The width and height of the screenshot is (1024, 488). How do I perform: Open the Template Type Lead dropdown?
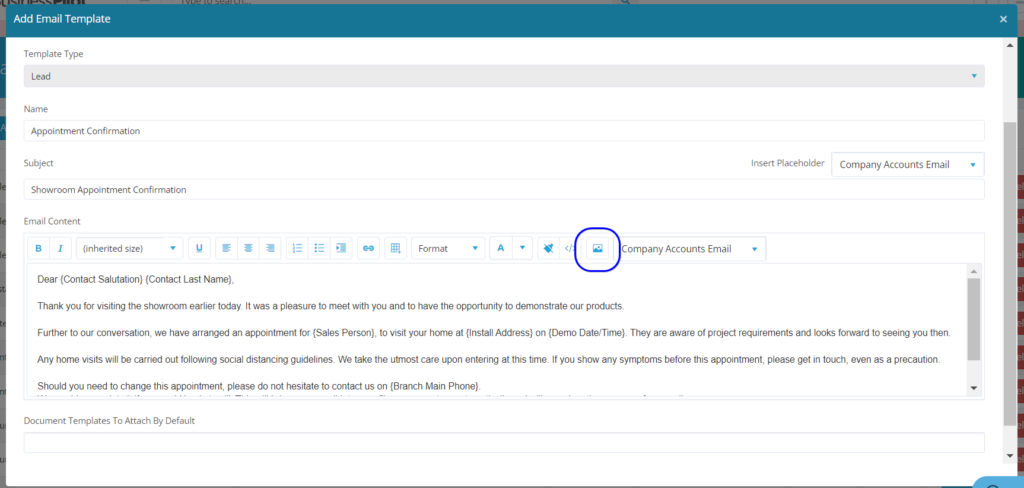point(503,76)
